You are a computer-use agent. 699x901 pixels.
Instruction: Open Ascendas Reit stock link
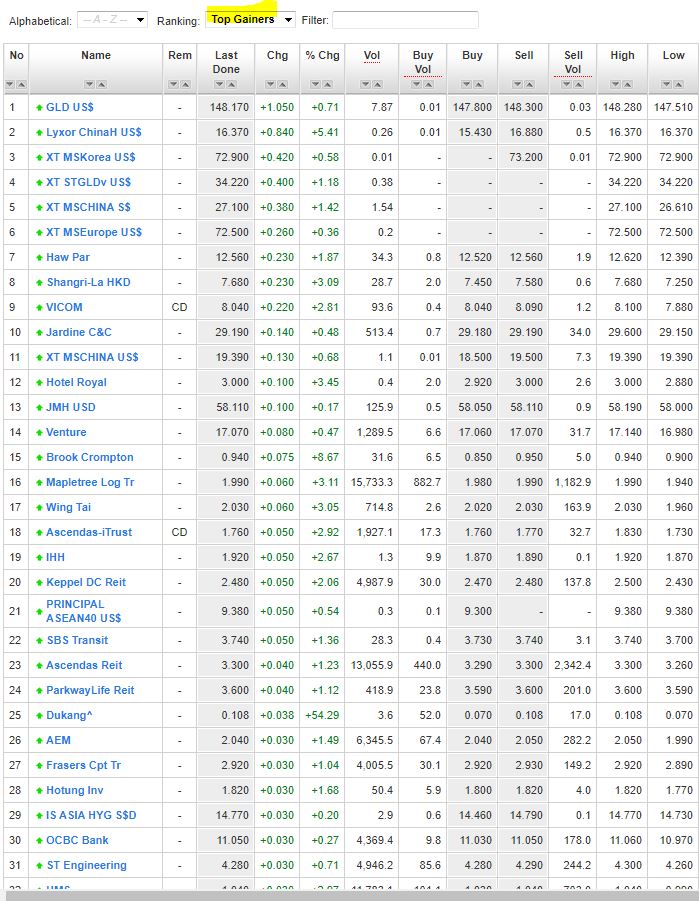[x=84, y=665]
